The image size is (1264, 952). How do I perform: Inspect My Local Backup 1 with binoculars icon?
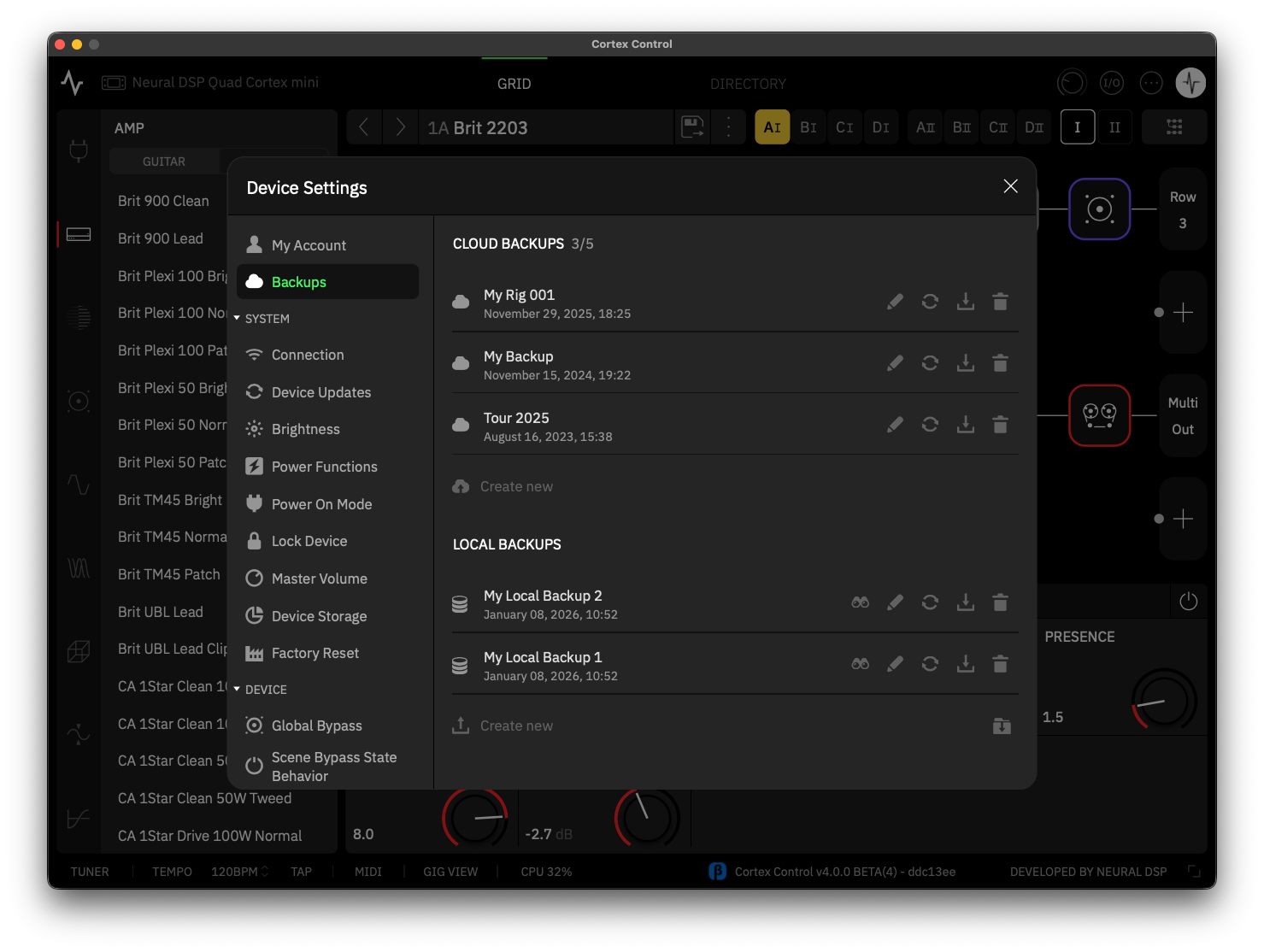coord(860,664)
